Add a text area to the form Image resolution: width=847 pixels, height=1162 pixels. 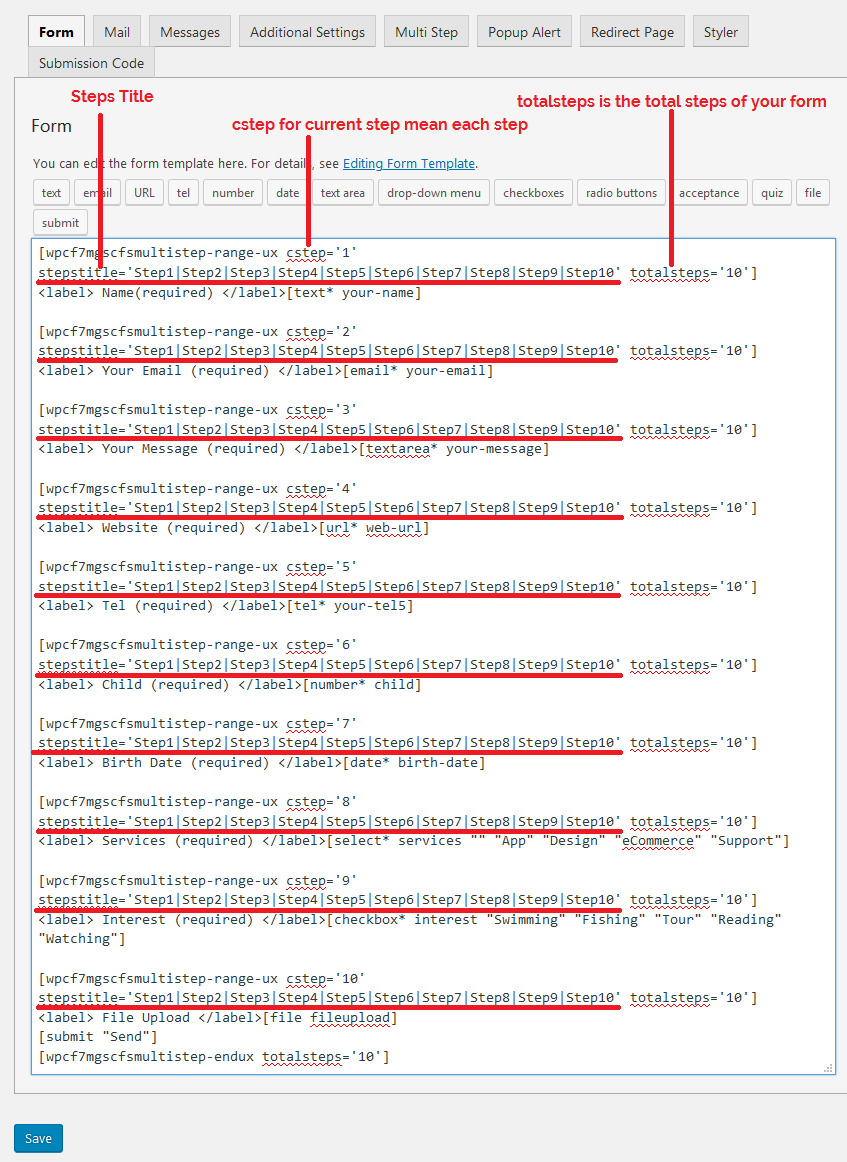[x=342, y=192]
